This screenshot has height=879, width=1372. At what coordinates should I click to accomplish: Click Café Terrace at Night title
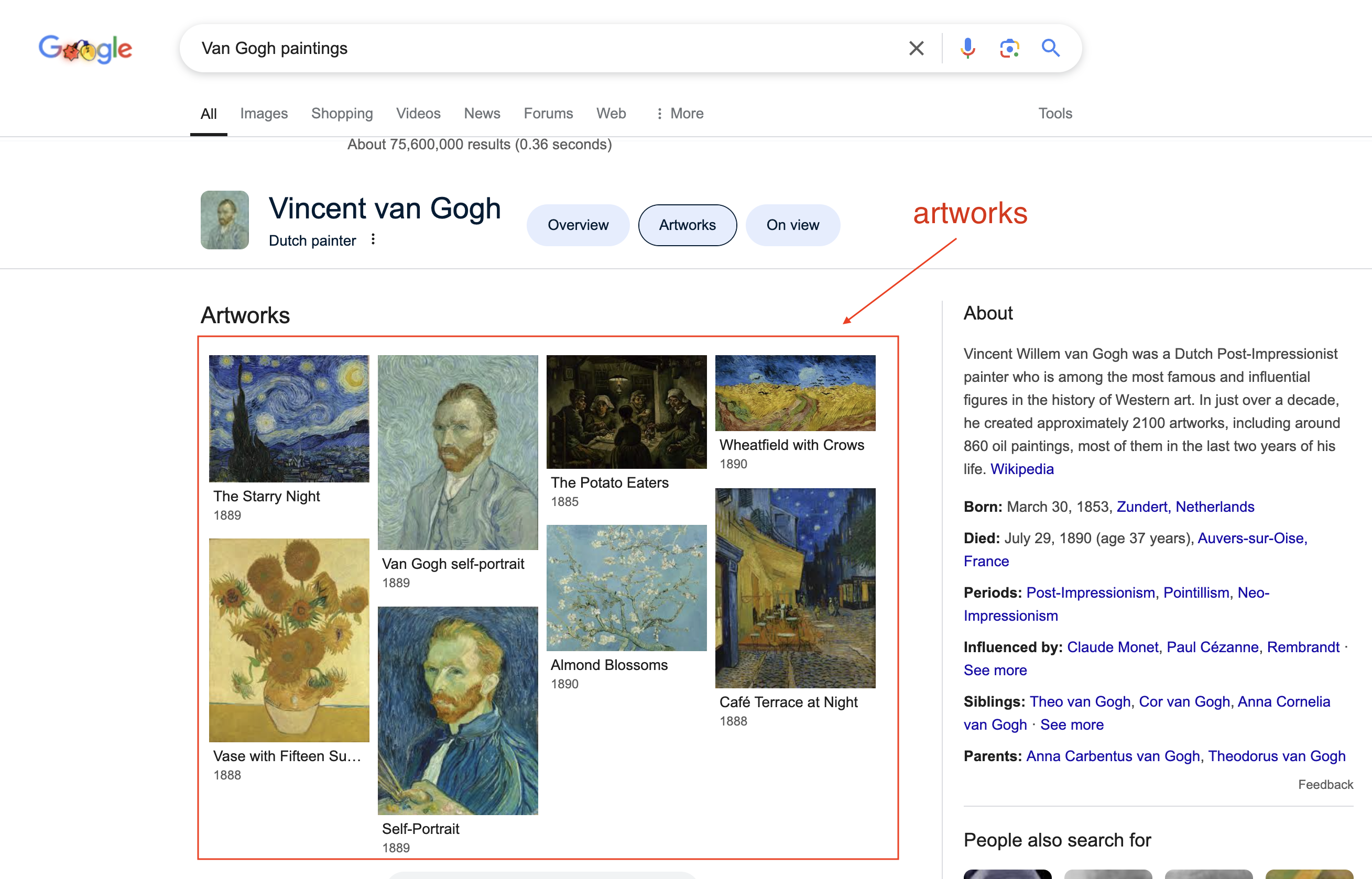(789, 701)
